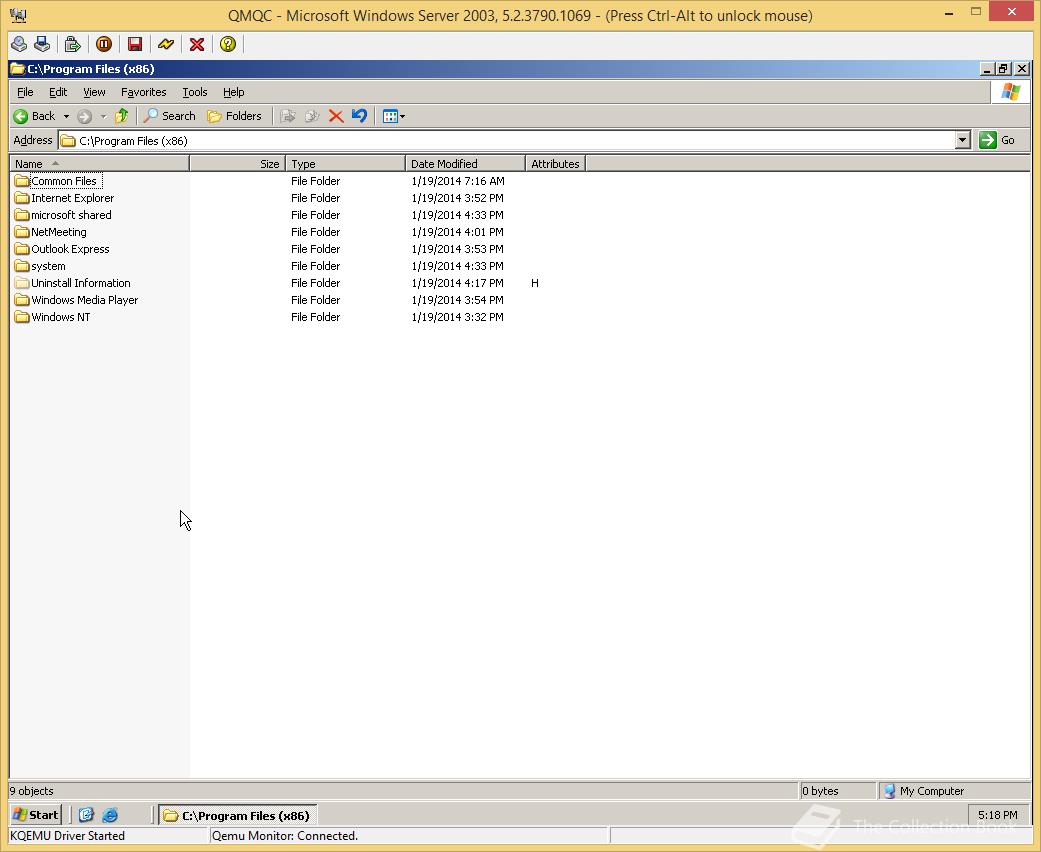The image size is (1041, 852).
Task: Open the Back history dropdown arrow
Action: pos(66,116)
